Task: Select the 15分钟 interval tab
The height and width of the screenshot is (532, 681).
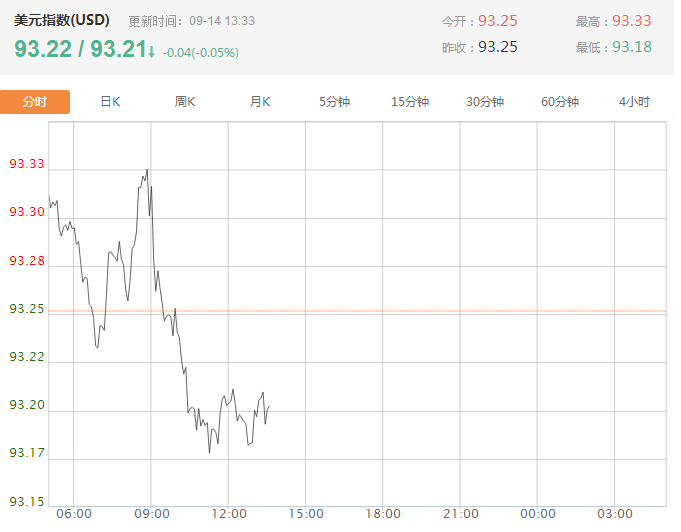Action: [410, 102]
